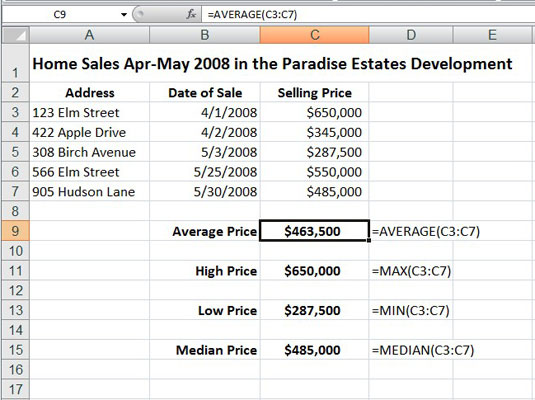Select column C header
The image size is (535, 400).
[314, 35]
